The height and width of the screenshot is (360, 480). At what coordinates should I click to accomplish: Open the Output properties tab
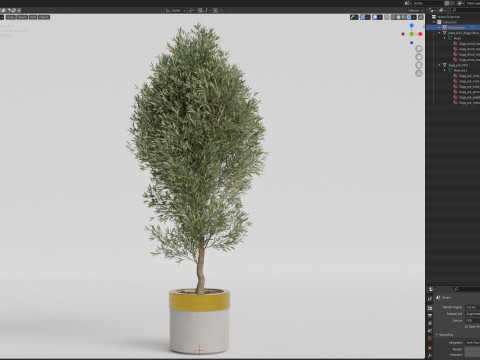430,315
